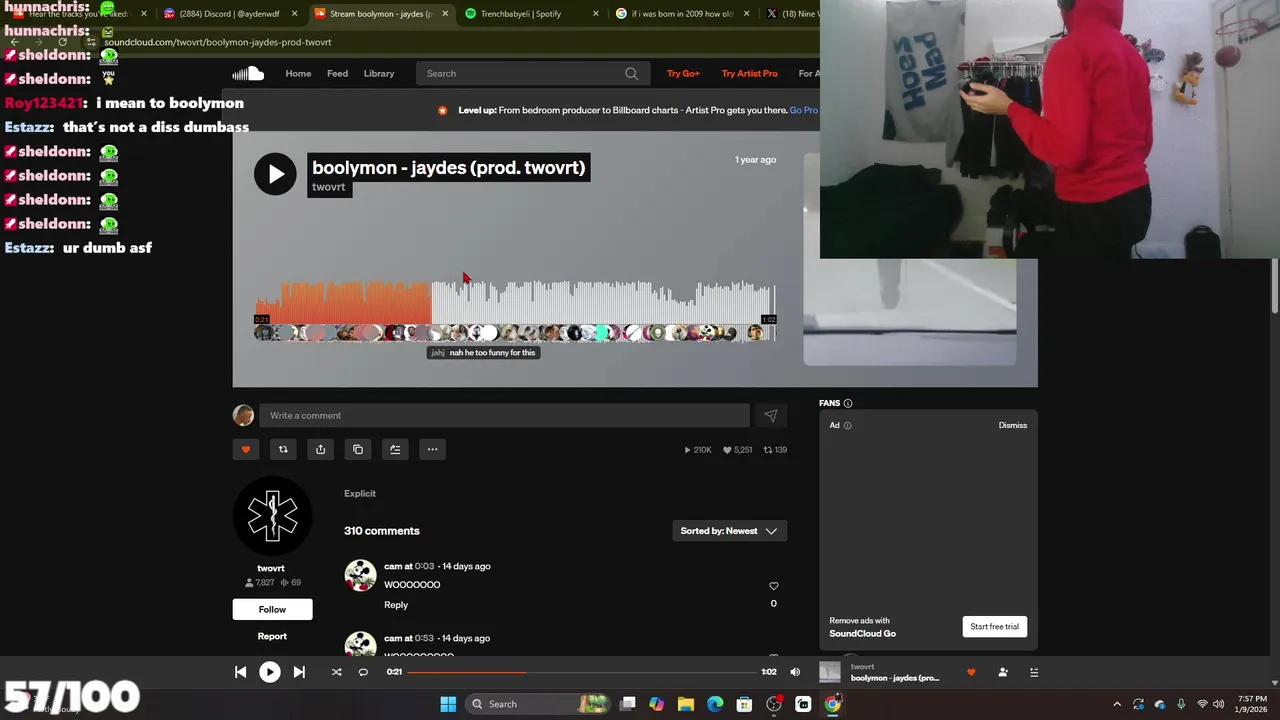1280x720 pixels.
Task: Click the SoundCloud cloud logo
Action: click(248, 73)
